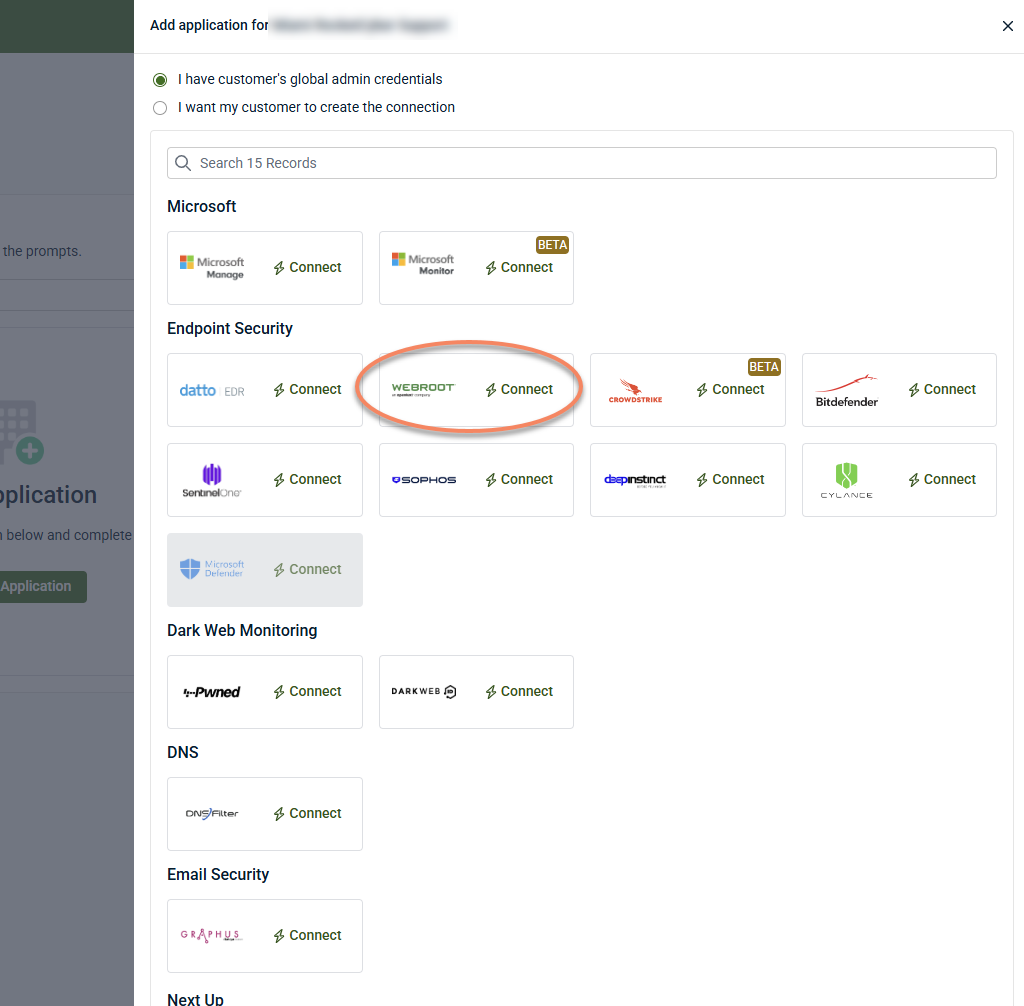Connect the Bitdefender application

click(942, 389)
